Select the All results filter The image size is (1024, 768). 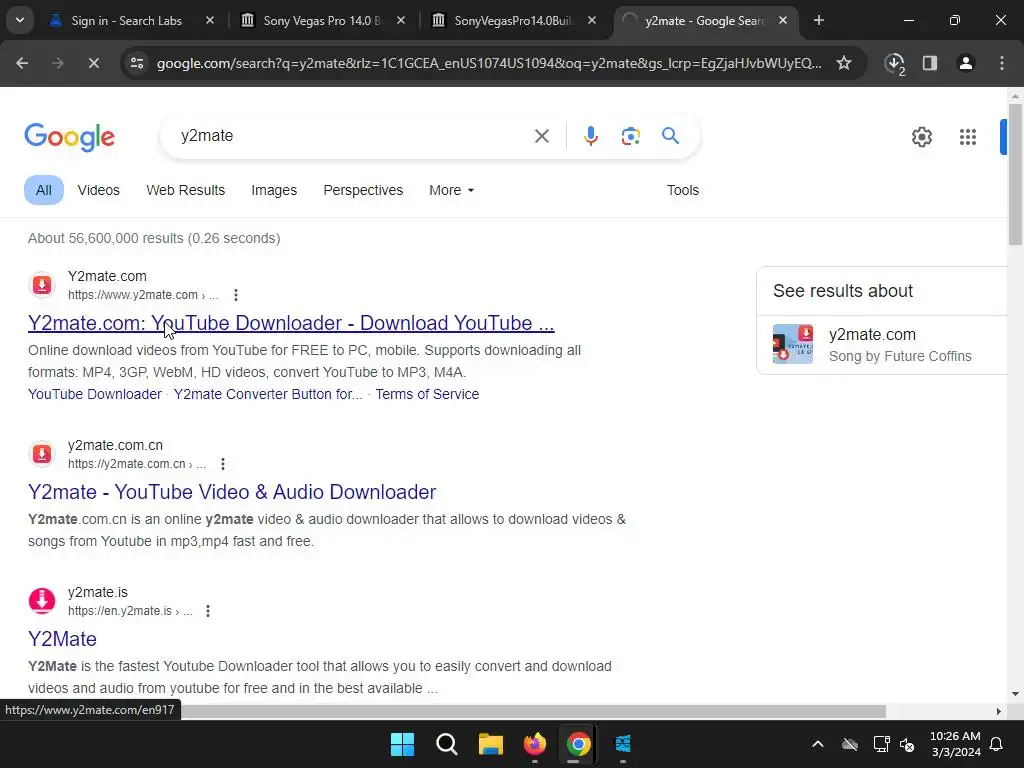pos(44,190)
